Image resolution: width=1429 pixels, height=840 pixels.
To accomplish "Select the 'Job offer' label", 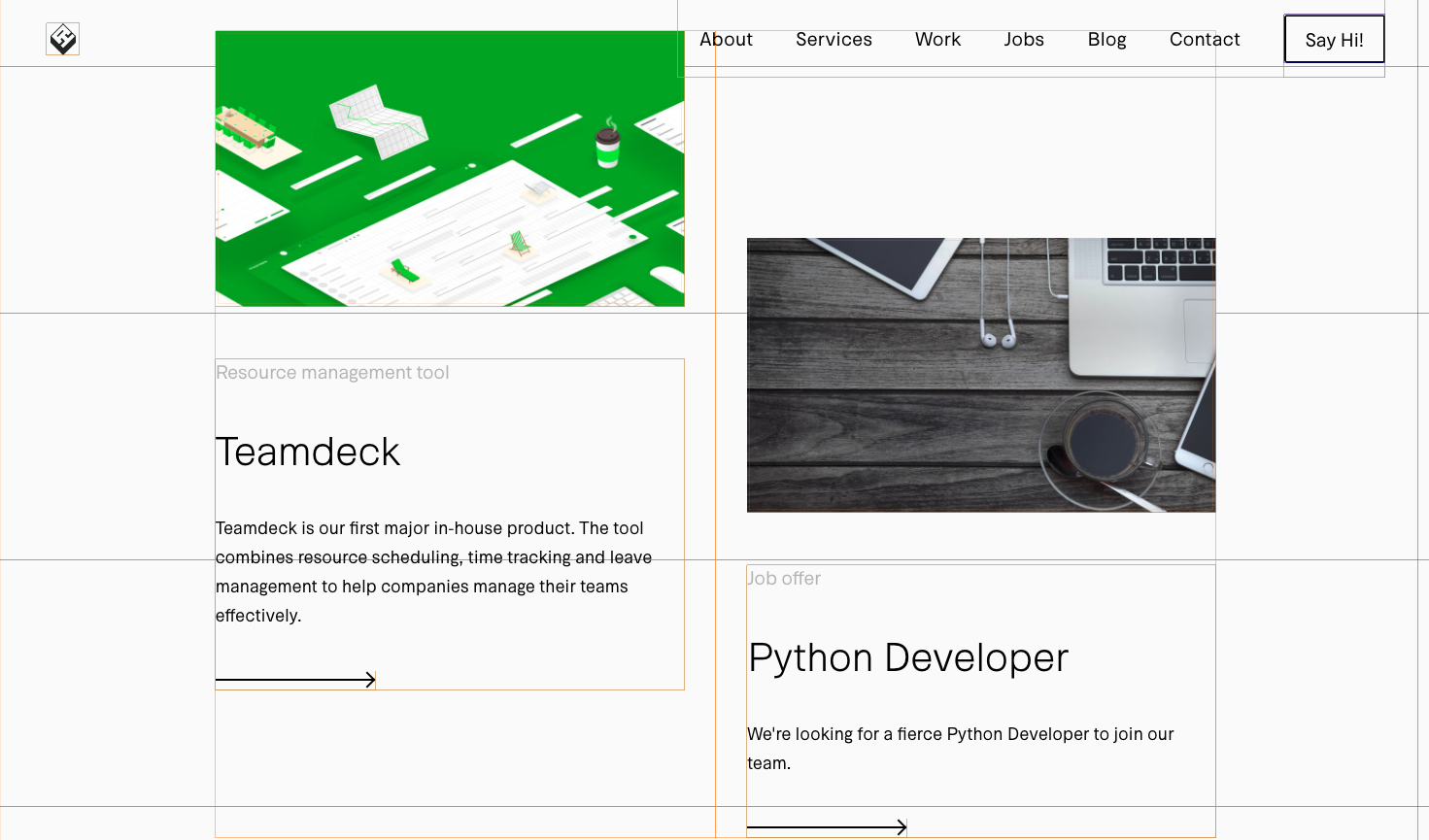I will 784,579.
